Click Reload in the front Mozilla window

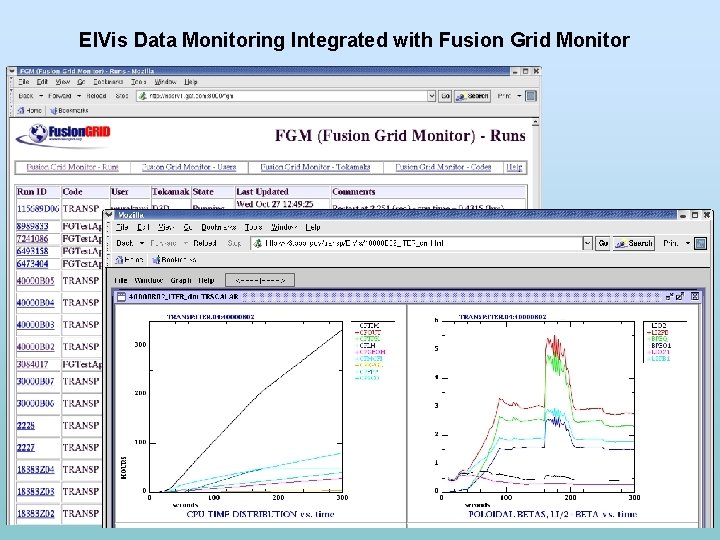pos(204,243)
